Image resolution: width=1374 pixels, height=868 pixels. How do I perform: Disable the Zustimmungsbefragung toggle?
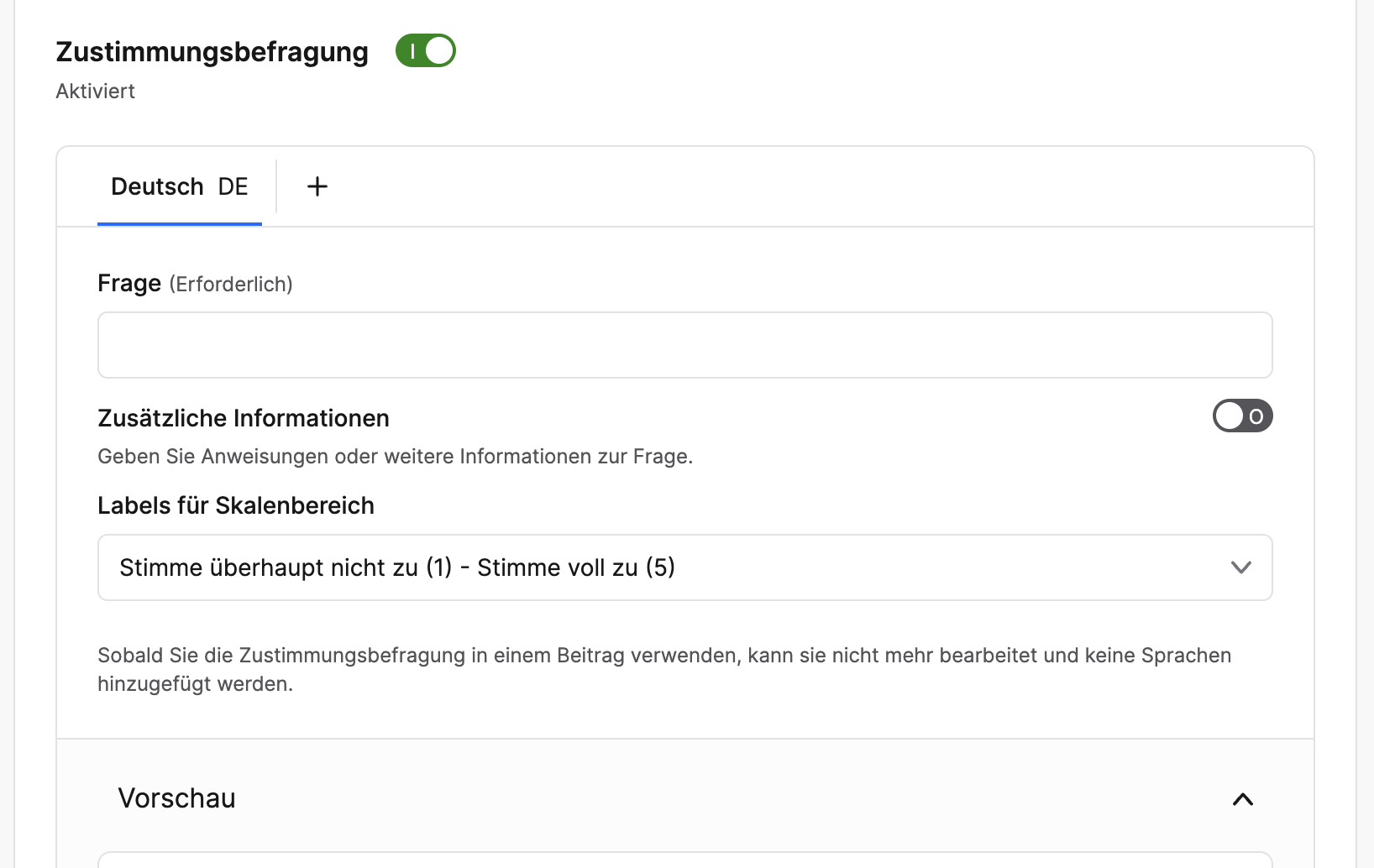(426, 51)
